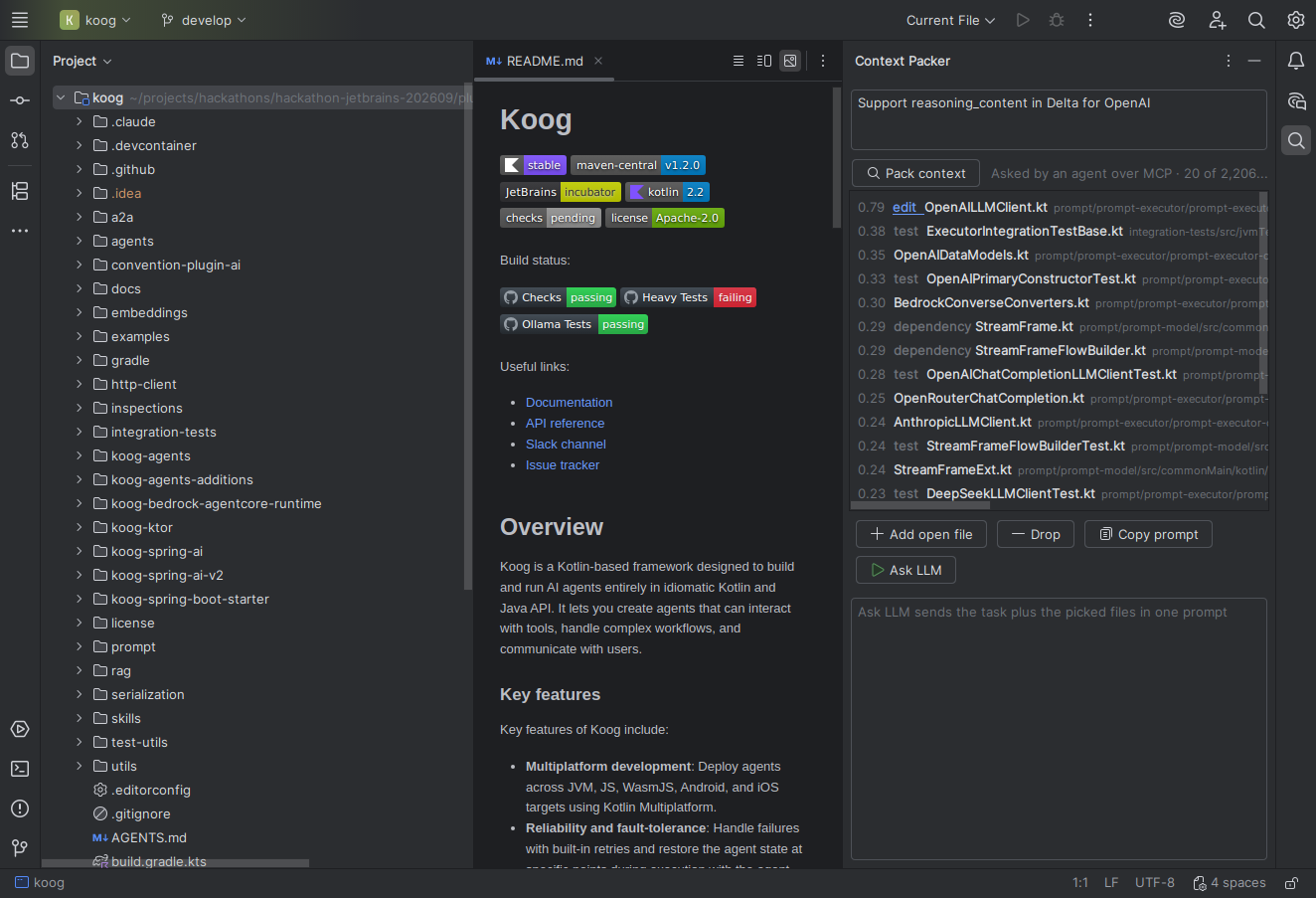
Task: Switch README to editor and preview
Action: click(x=764, y=61)
